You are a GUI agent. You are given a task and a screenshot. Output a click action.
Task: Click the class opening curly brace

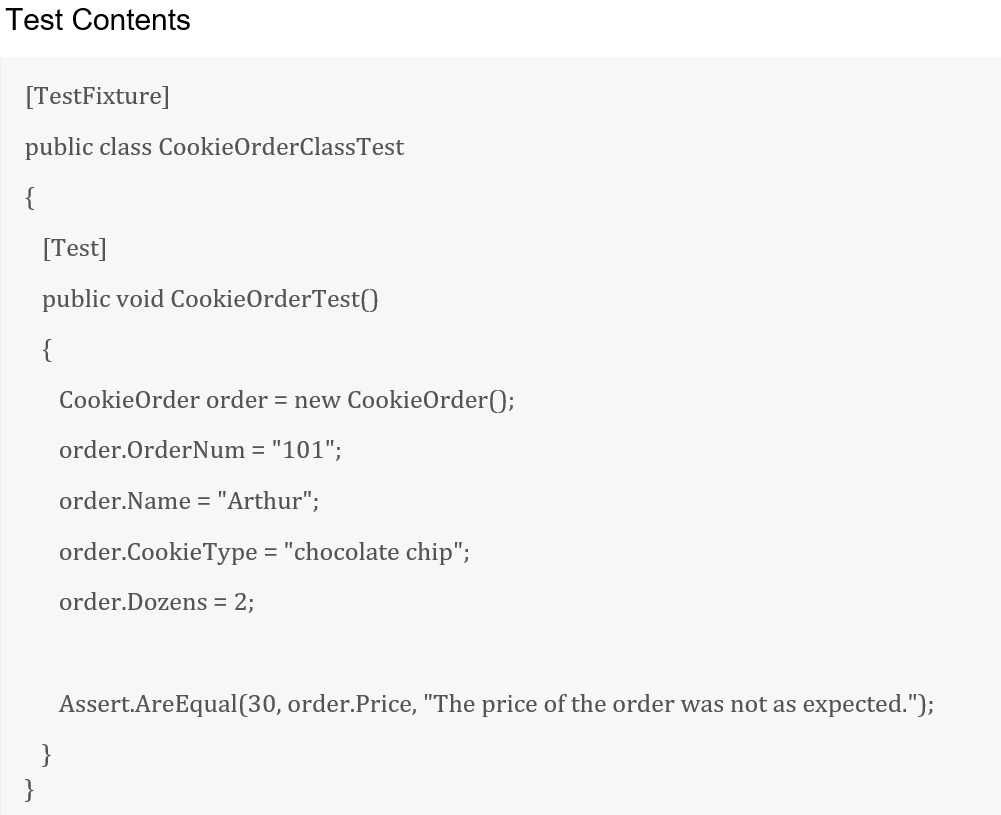click(29, 198)
